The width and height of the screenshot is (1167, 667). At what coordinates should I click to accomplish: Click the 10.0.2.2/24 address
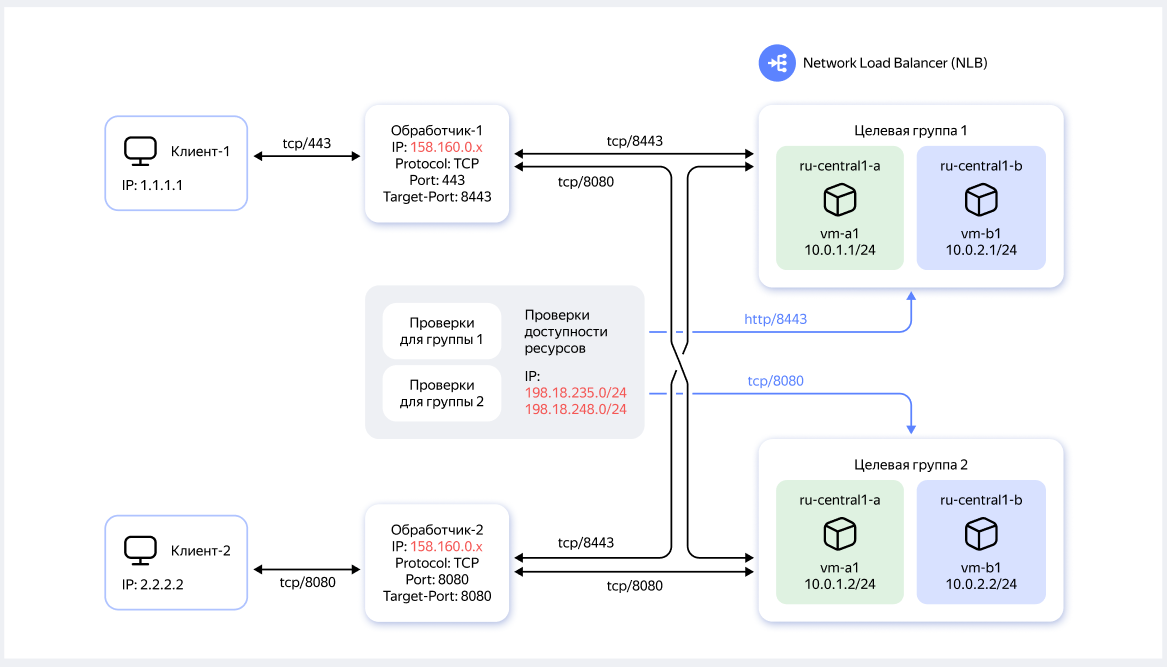(x=981, y=584)
